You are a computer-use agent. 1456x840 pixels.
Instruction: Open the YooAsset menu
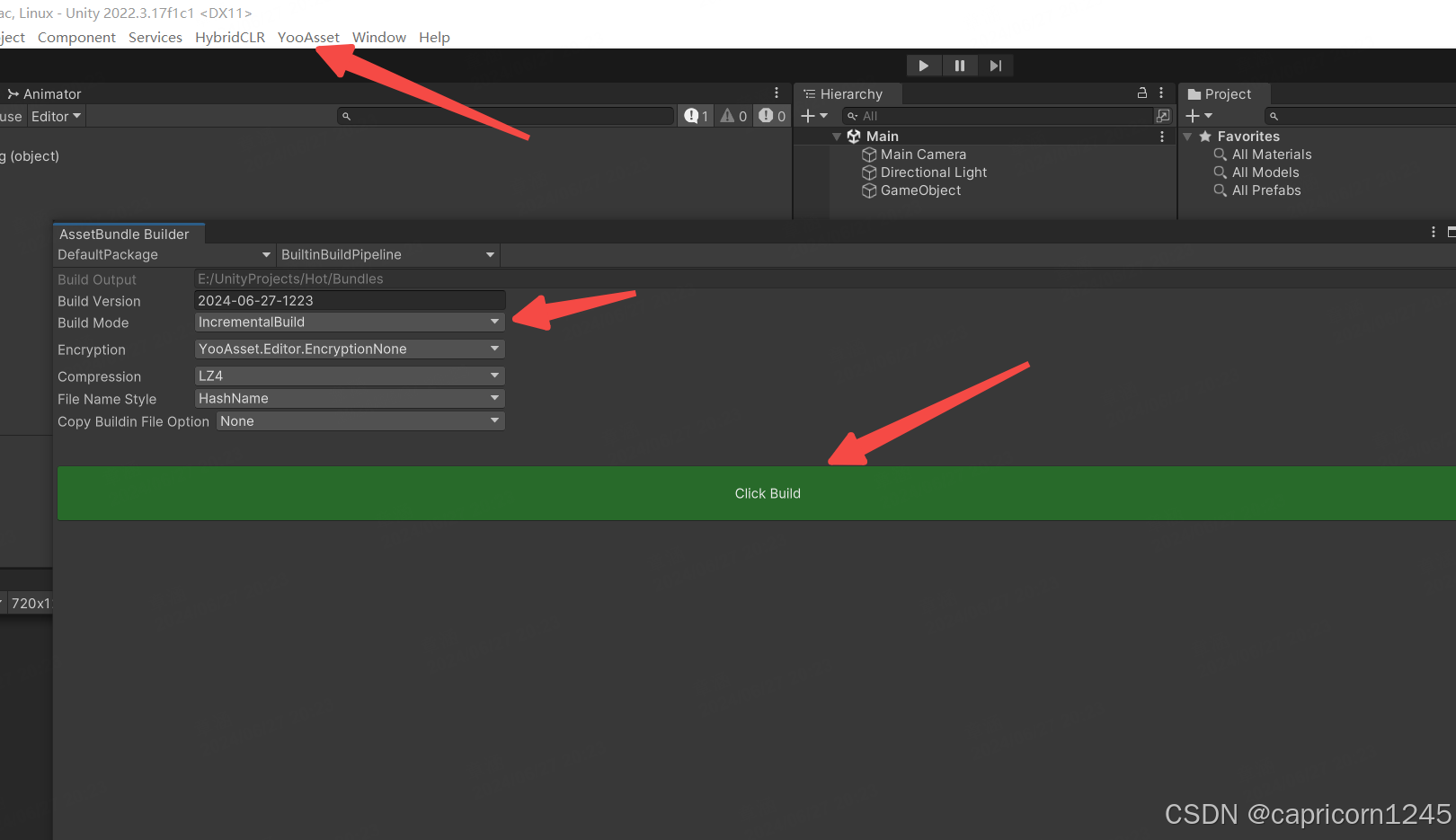pos(308,38)
